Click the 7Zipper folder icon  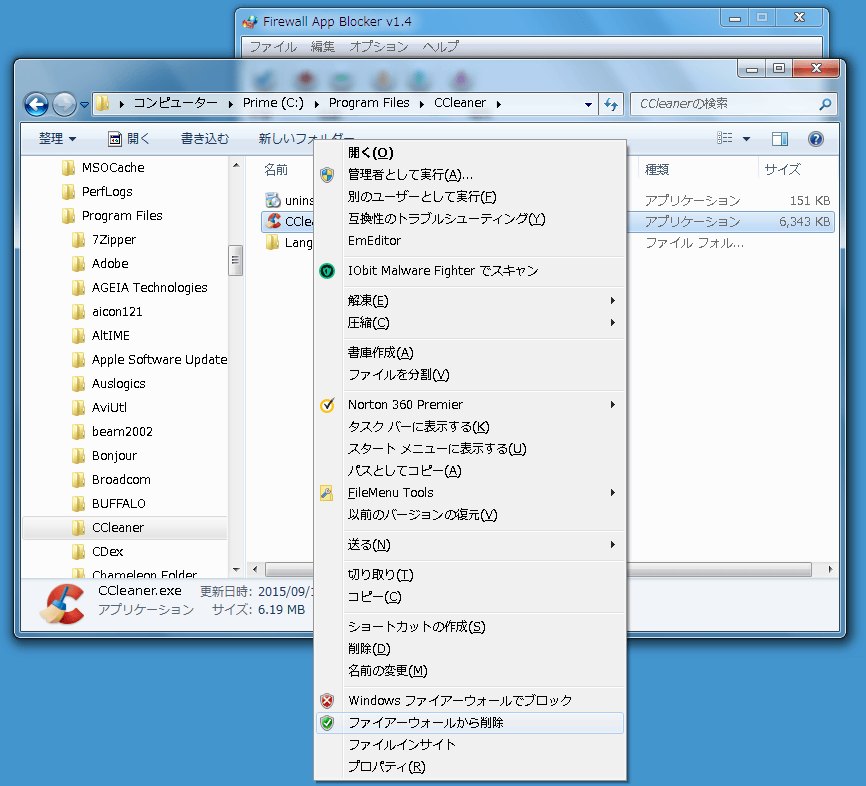(x=78, y=240)
